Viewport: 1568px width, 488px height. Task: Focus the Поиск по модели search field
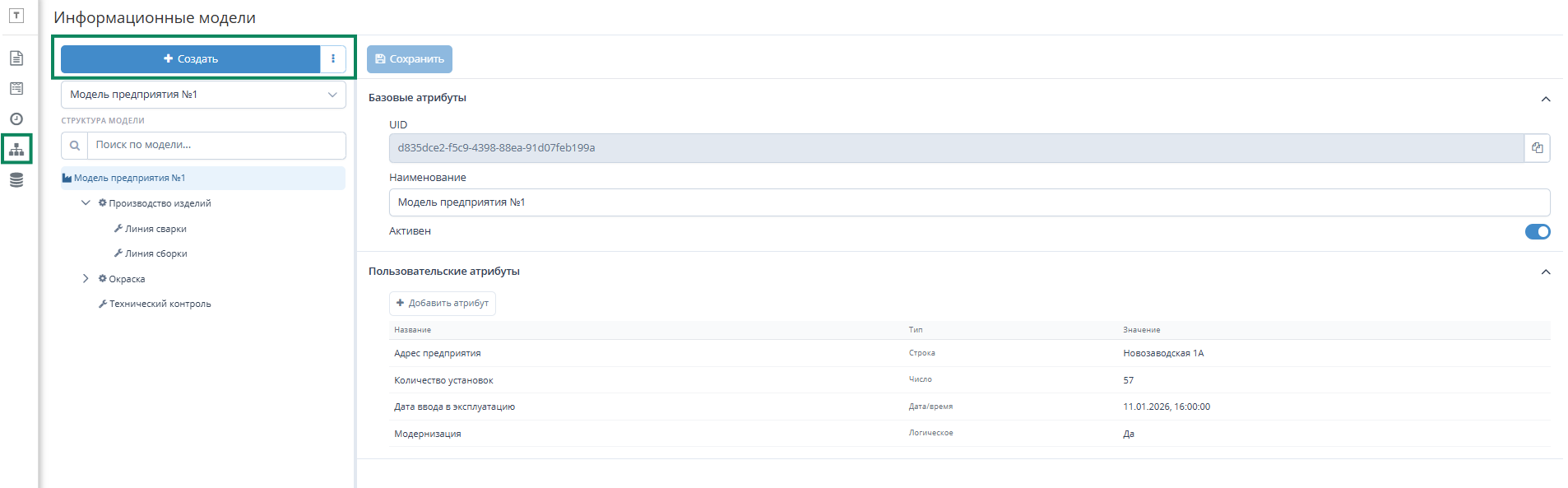pos(216,146)
